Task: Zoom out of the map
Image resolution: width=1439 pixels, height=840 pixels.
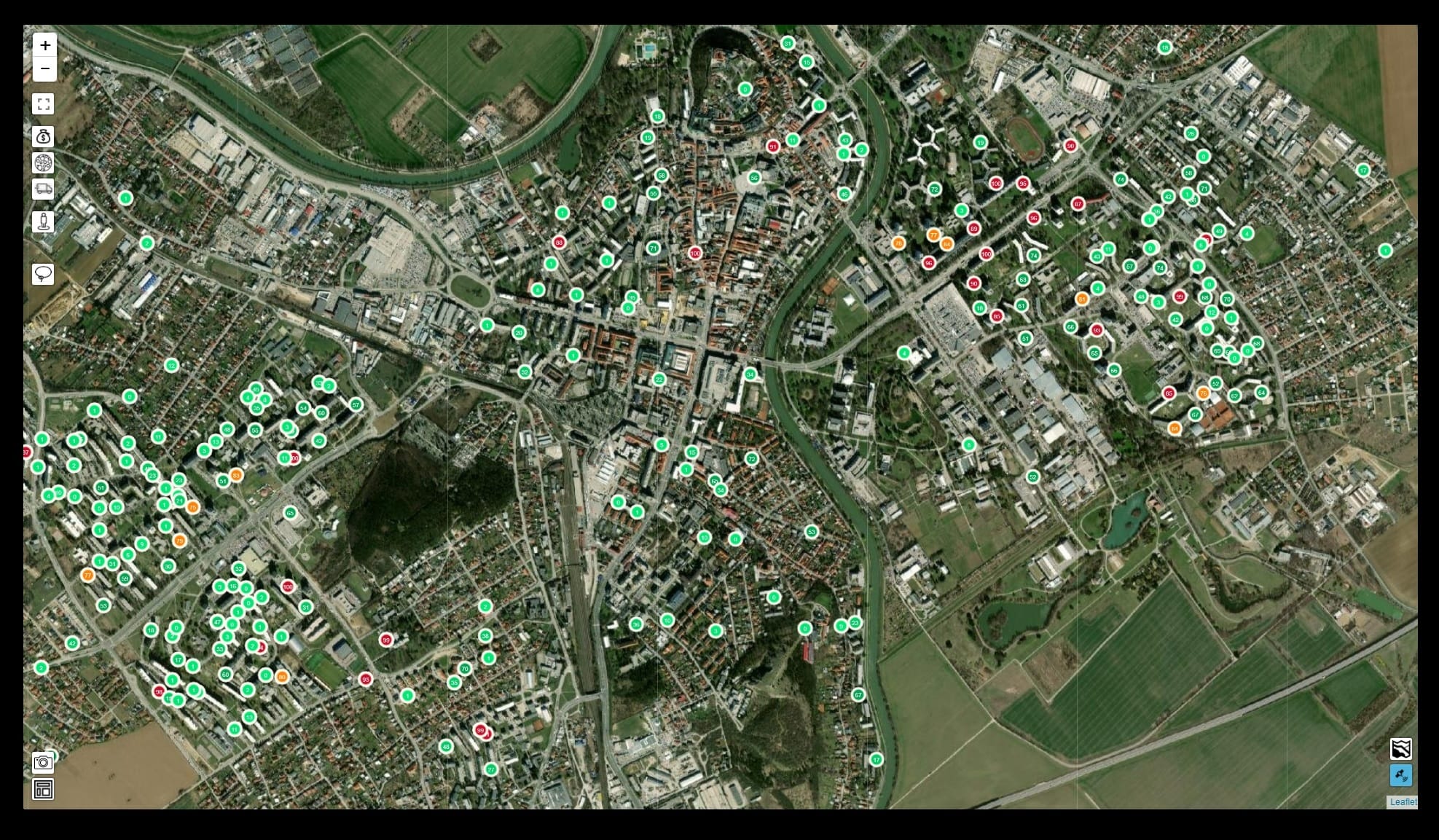Action: (44, 69)
